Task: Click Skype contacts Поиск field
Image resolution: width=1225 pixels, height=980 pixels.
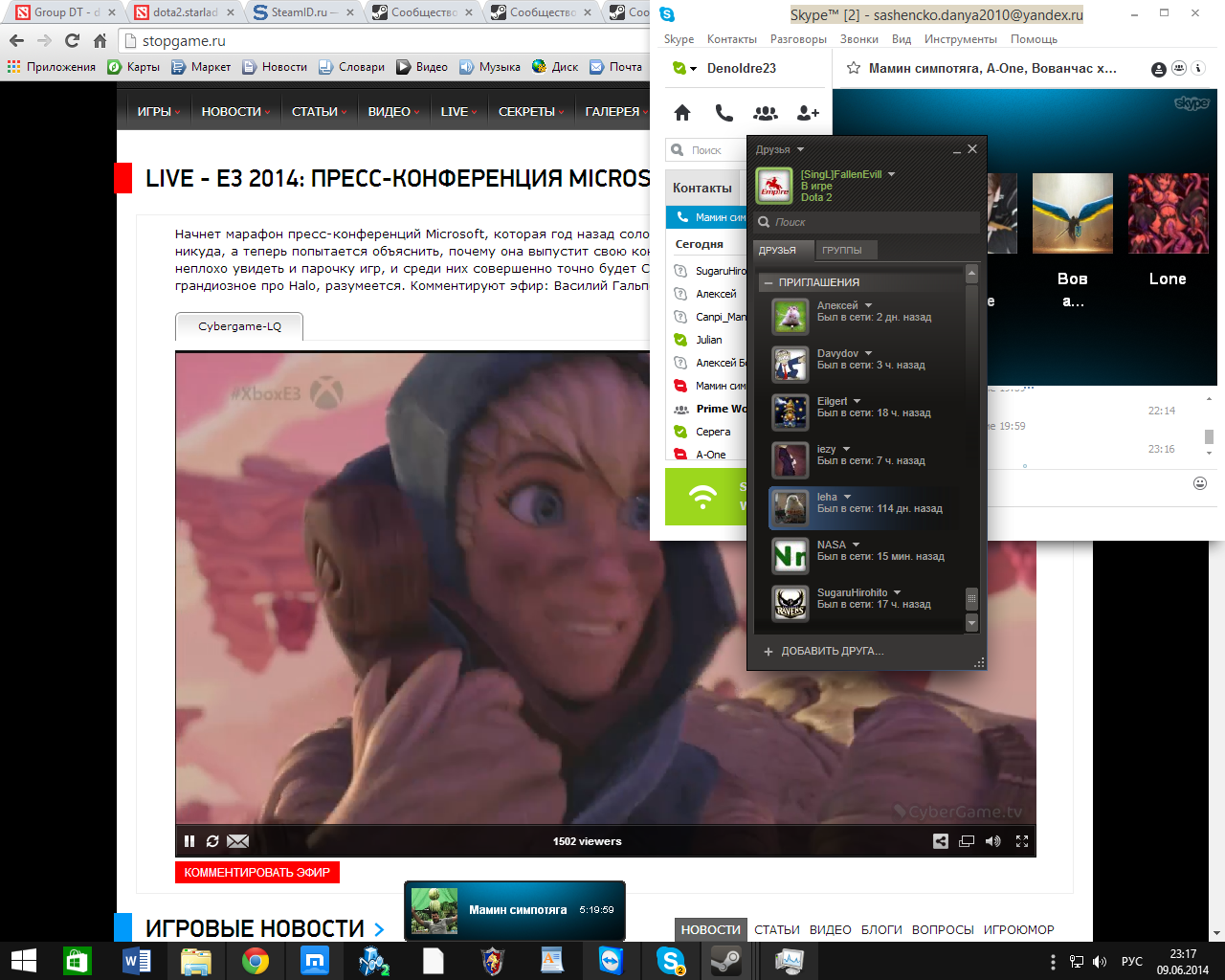Action: tap(706, 150)
